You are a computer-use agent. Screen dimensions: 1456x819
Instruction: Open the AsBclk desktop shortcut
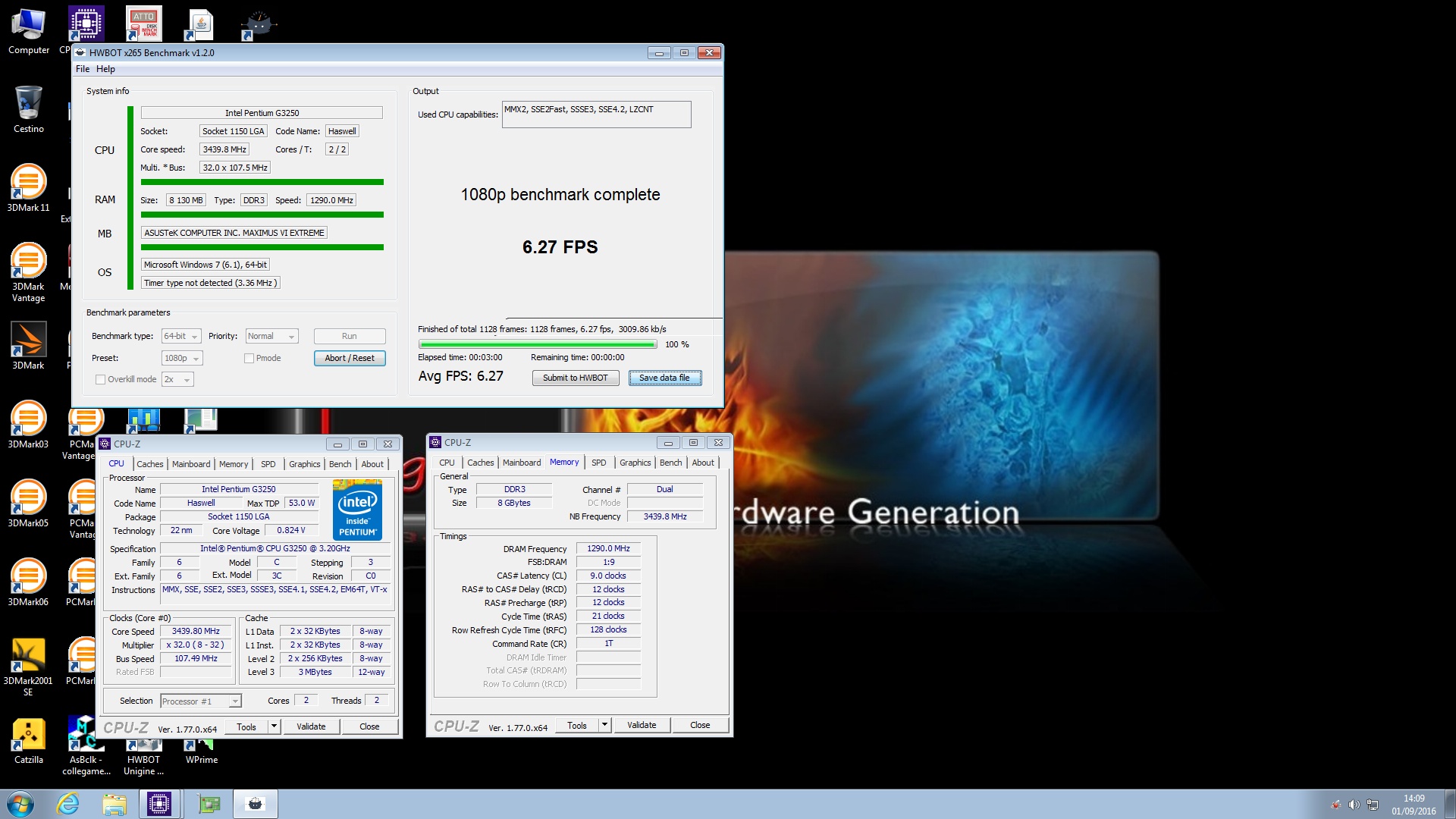coord(86,746)
